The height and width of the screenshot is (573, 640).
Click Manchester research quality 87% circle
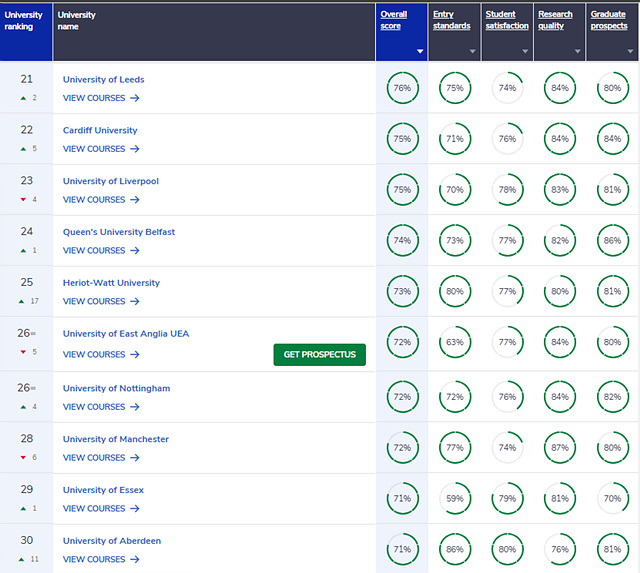tap(560, 448)
